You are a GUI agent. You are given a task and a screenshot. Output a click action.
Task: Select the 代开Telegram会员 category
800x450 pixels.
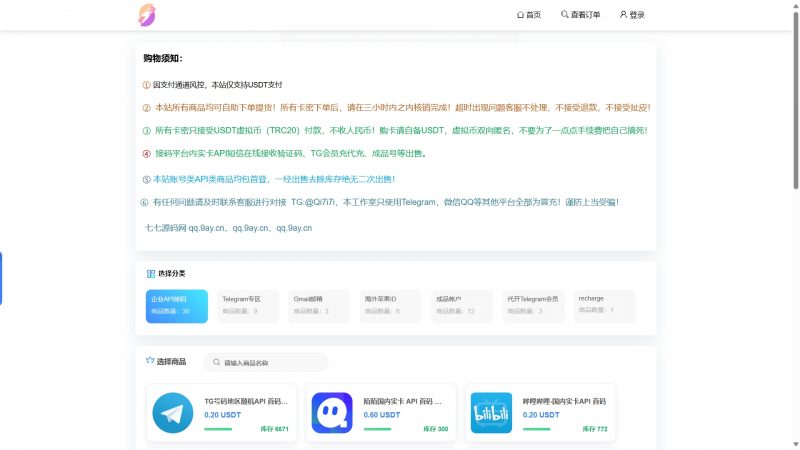click(533, 306)
